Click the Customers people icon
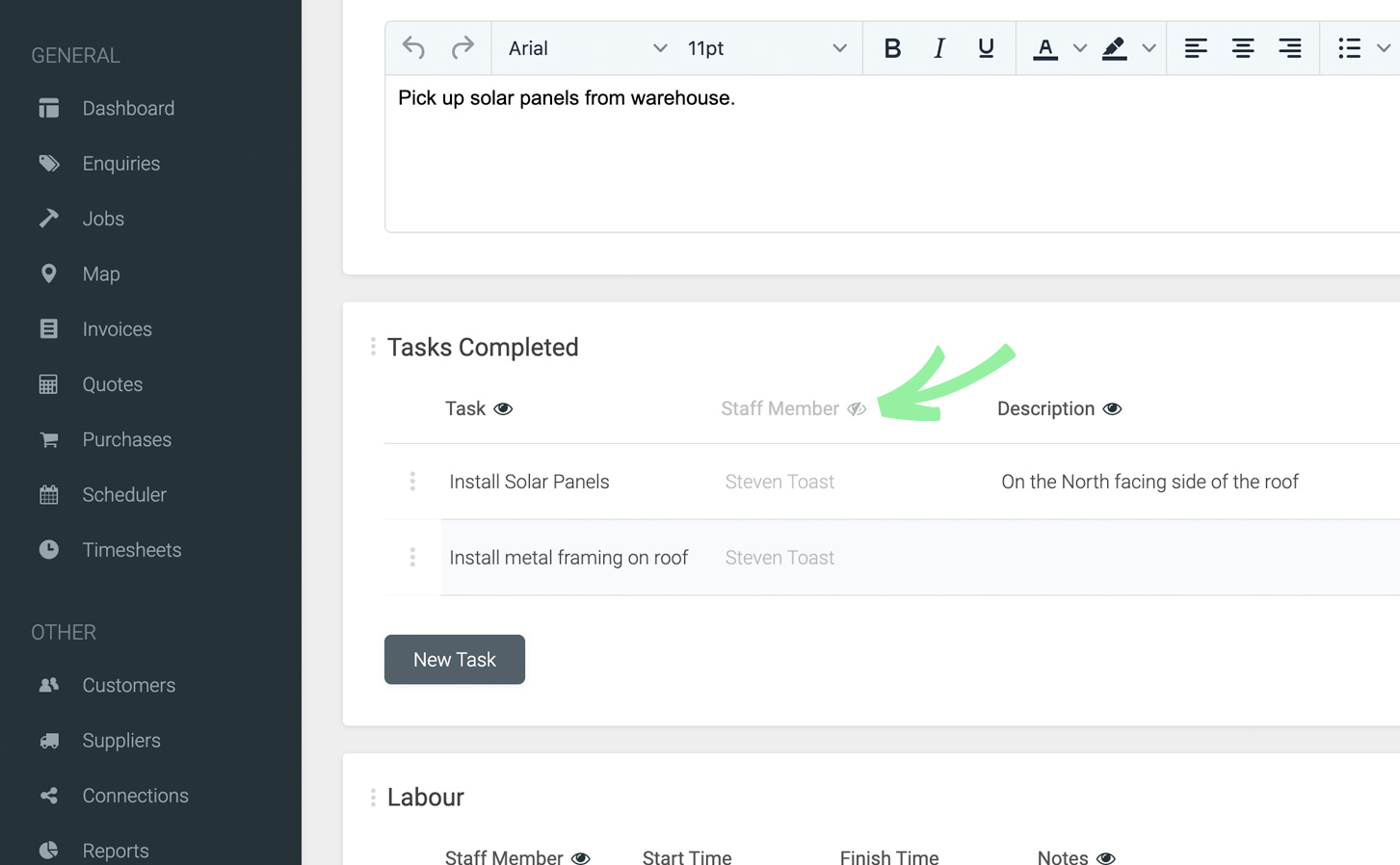This screenshot has height=865, width=1400. point(48,685)
